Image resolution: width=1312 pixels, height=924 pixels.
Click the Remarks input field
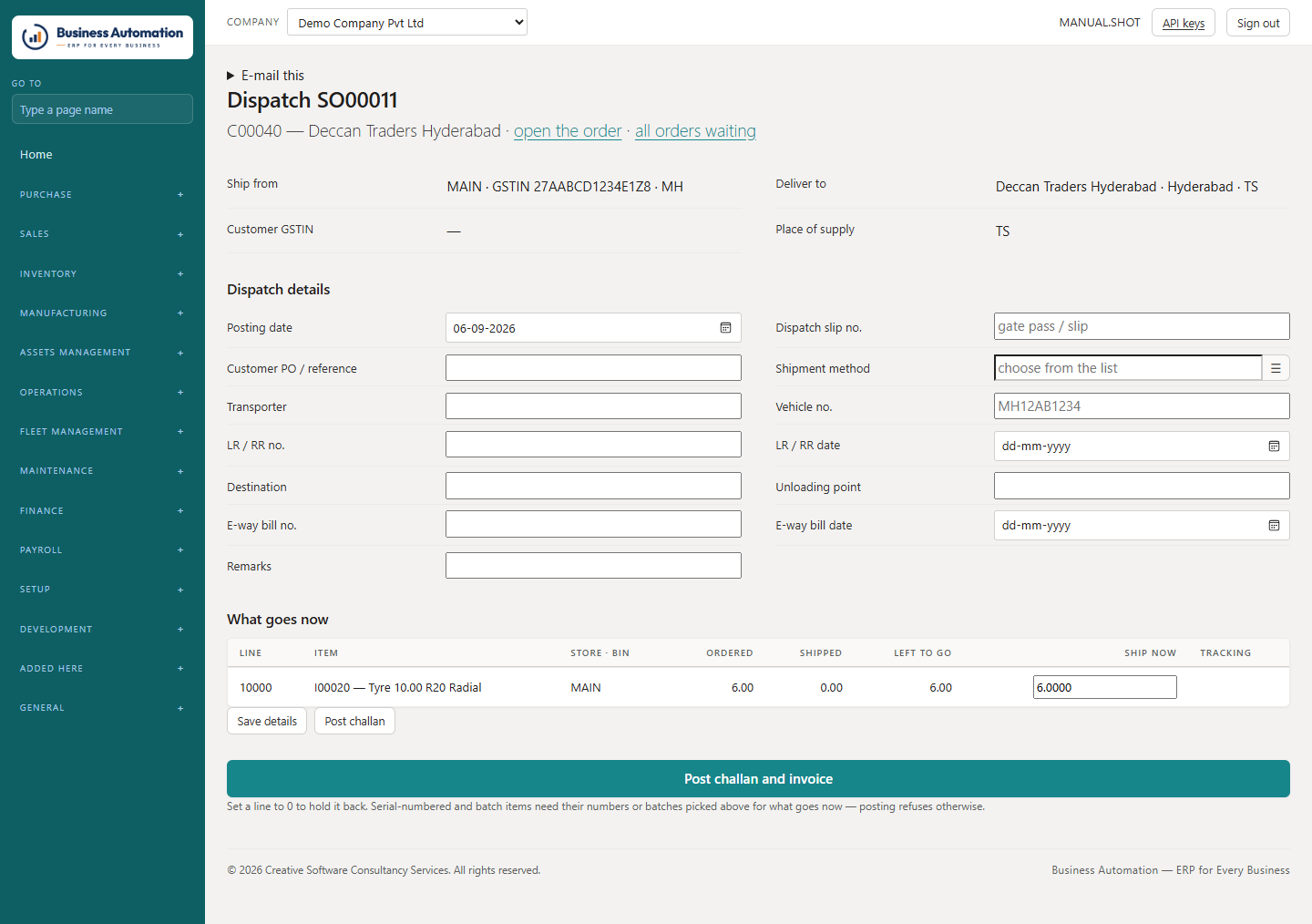[x=593, y=566]
